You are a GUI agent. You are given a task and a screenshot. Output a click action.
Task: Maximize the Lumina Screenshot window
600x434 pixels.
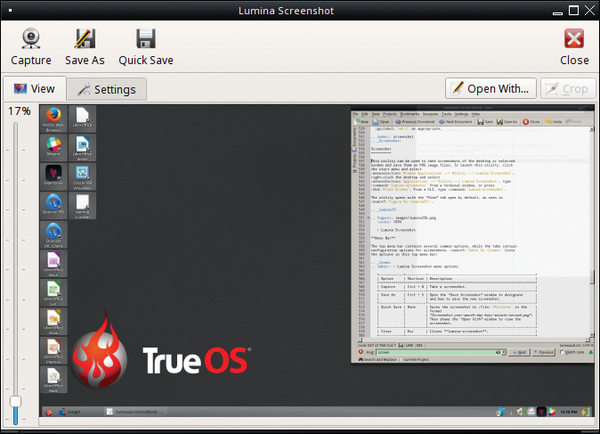[574, 10]
